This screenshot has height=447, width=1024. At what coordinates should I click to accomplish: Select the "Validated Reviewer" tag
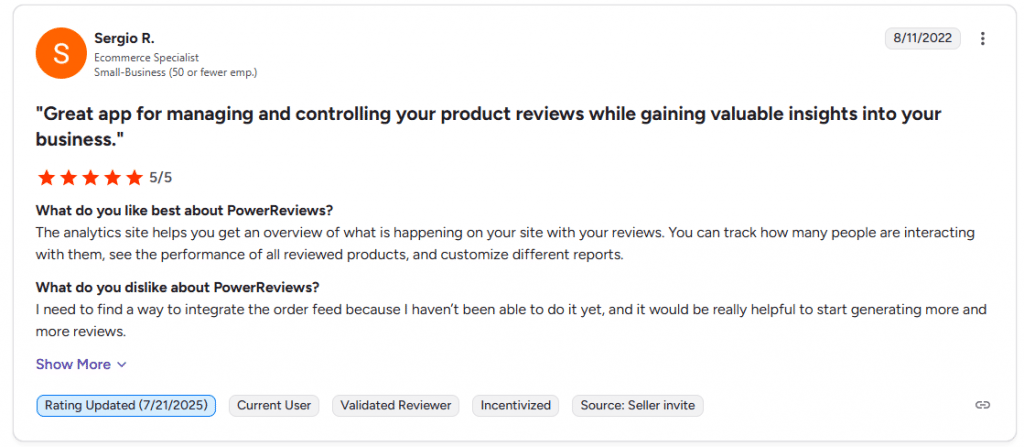(396, 405)
